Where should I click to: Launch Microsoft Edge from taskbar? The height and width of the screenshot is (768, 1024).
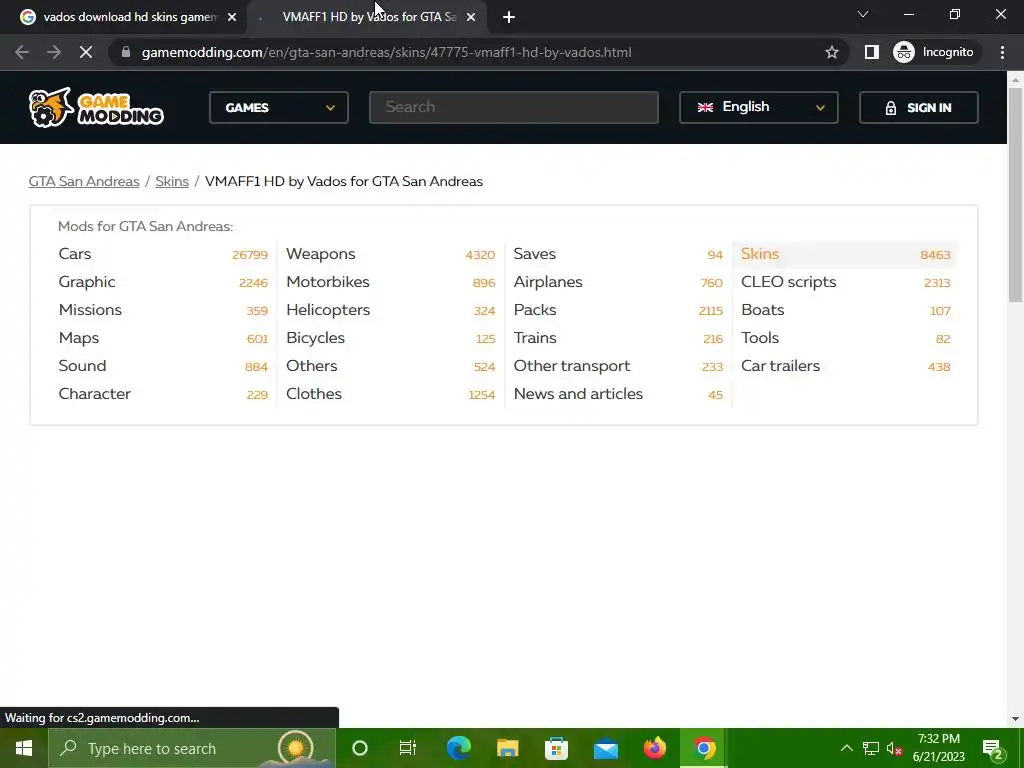458,748
